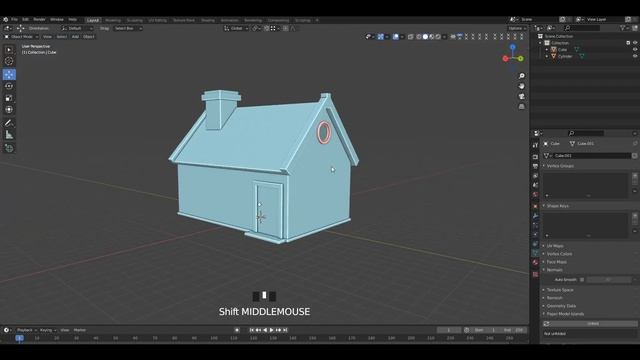Click the timeline Marker menu
This screenshot has height=360, width=640.
80,330
